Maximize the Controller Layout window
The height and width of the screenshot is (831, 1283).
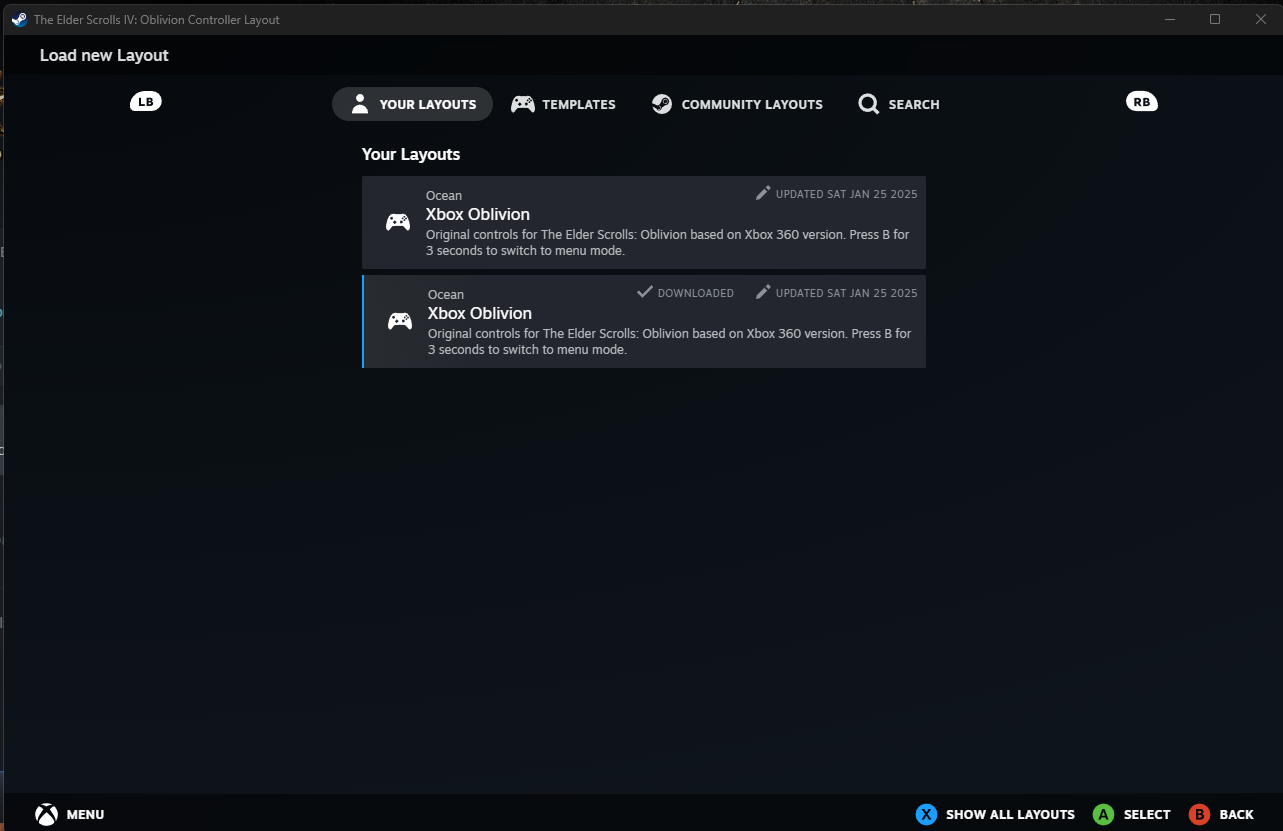1215,19
